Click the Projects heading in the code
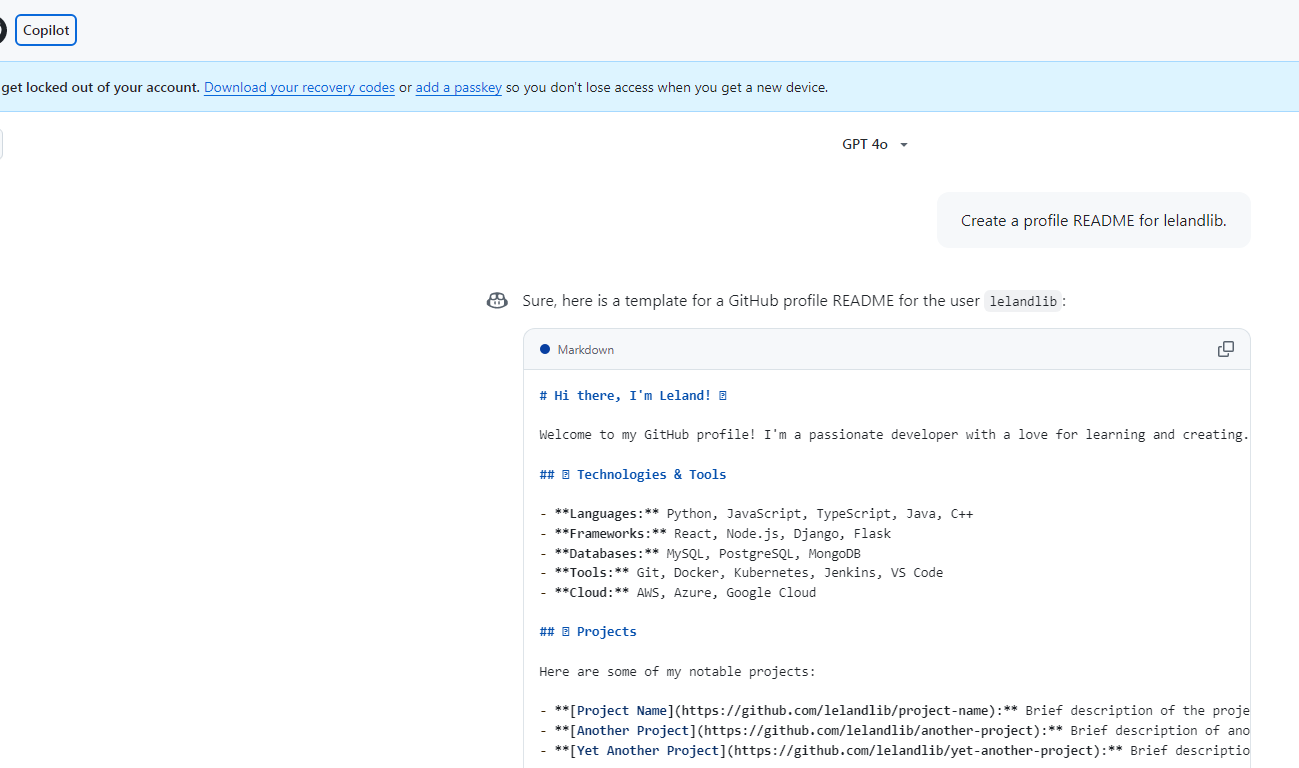1299x768 pixels. (x=588, y=632)
